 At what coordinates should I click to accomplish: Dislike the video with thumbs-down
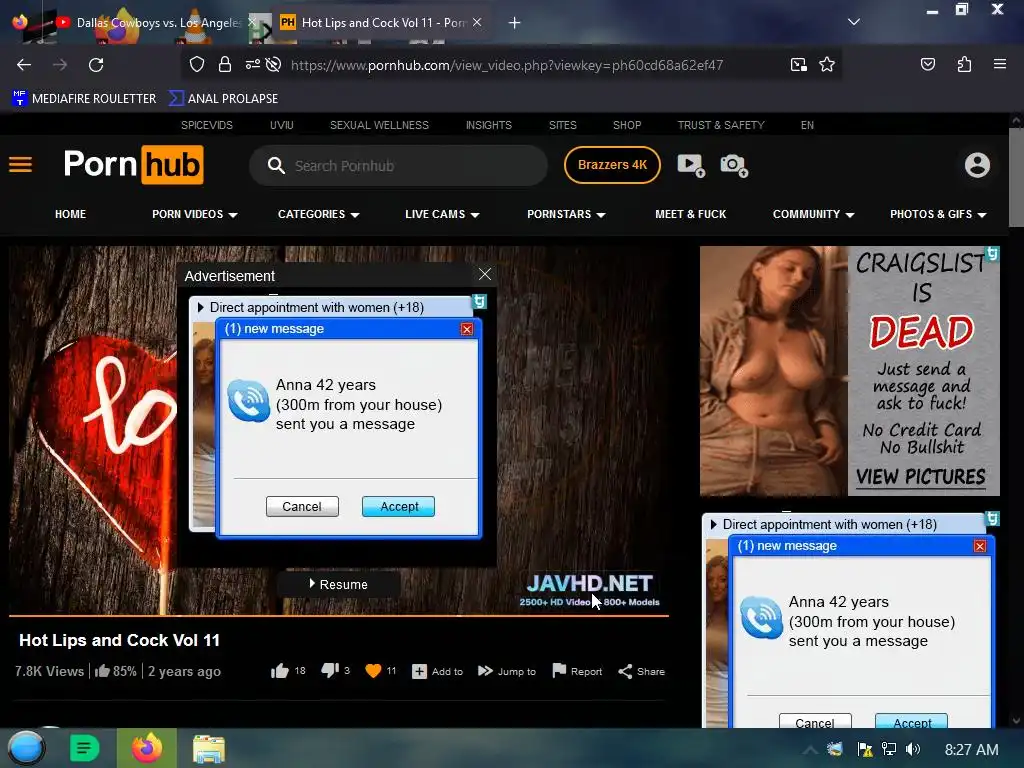(330, 671)
